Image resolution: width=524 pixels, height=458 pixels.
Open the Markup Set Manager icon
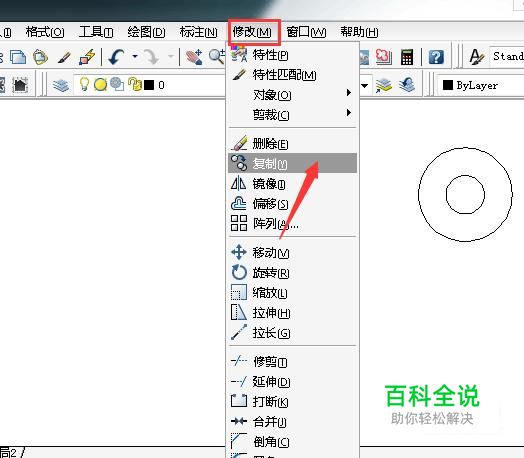click(384, 57)
